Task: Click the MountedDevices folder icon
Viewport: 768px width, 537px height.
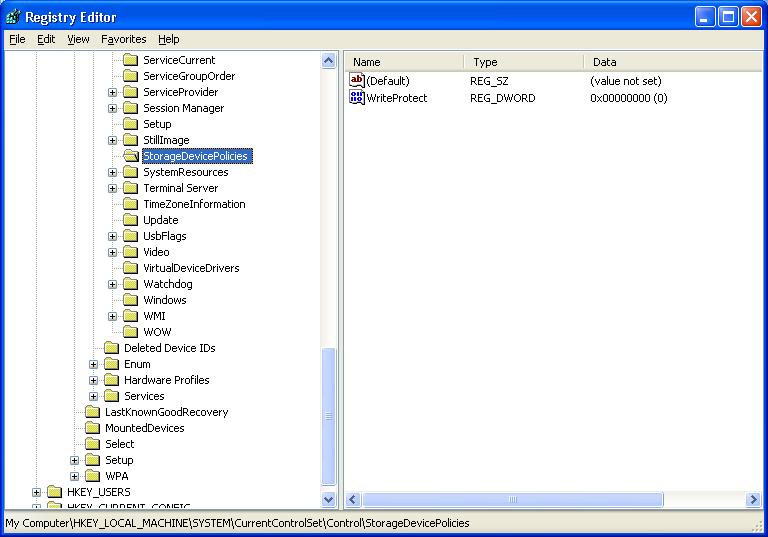Action: [93, 428]
